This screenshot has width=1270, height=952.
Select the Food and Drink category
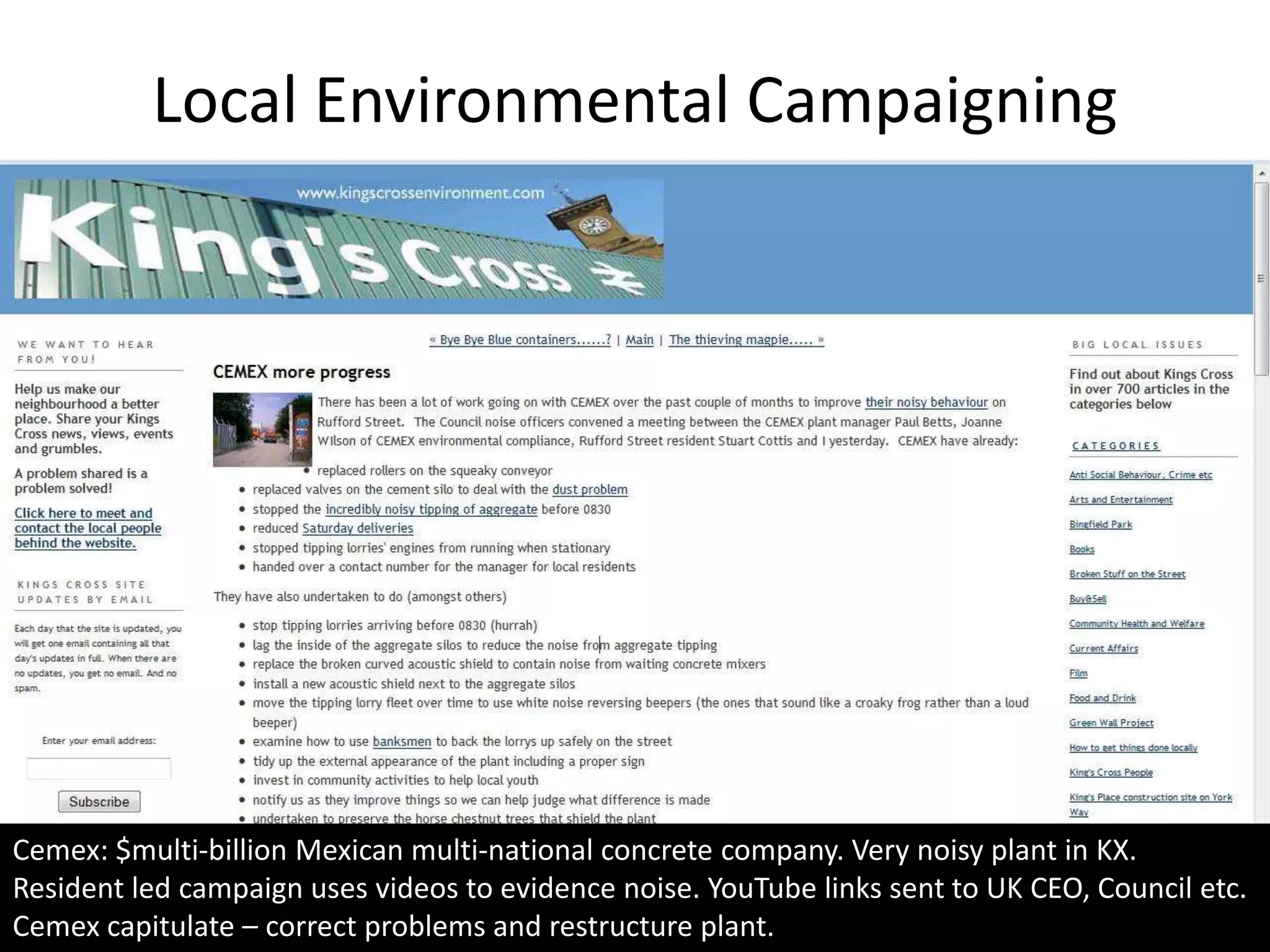click(x=1102, y=698)
